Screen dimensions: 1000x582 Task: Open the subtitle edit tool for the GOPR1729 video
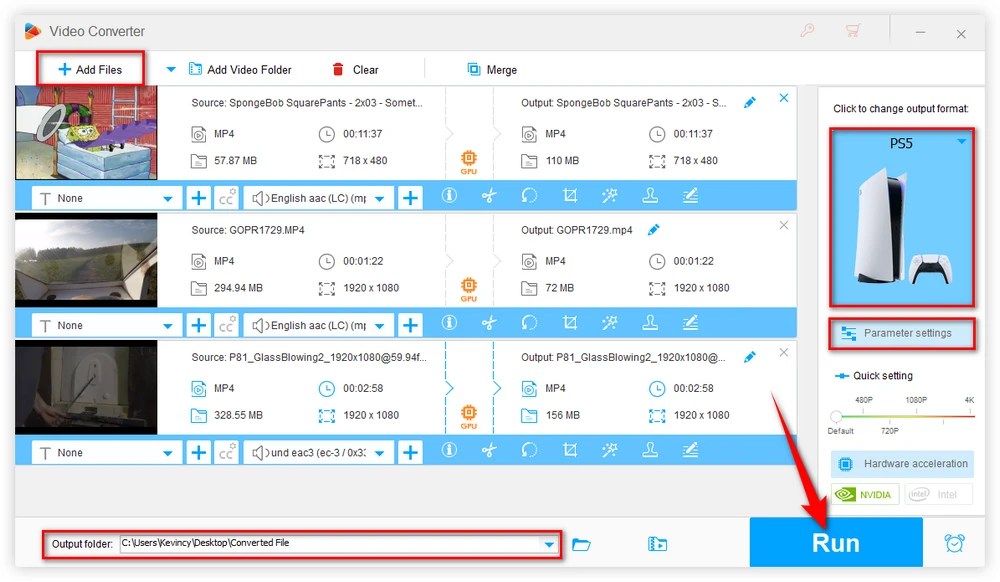tap(690, 323)
